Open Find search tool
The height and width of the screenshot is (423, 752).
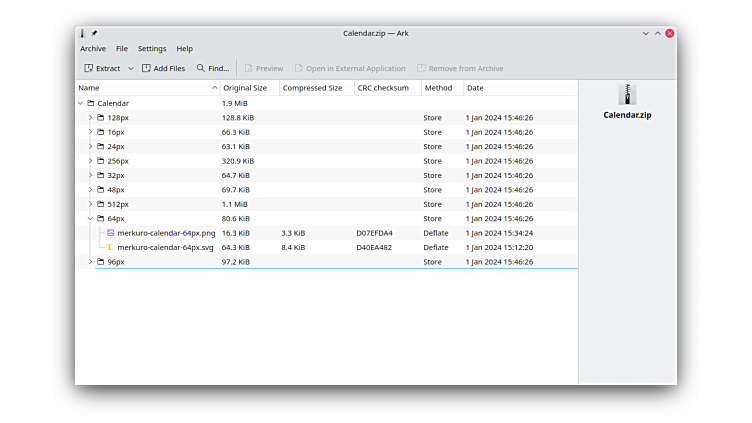click(x=213, y=68)
